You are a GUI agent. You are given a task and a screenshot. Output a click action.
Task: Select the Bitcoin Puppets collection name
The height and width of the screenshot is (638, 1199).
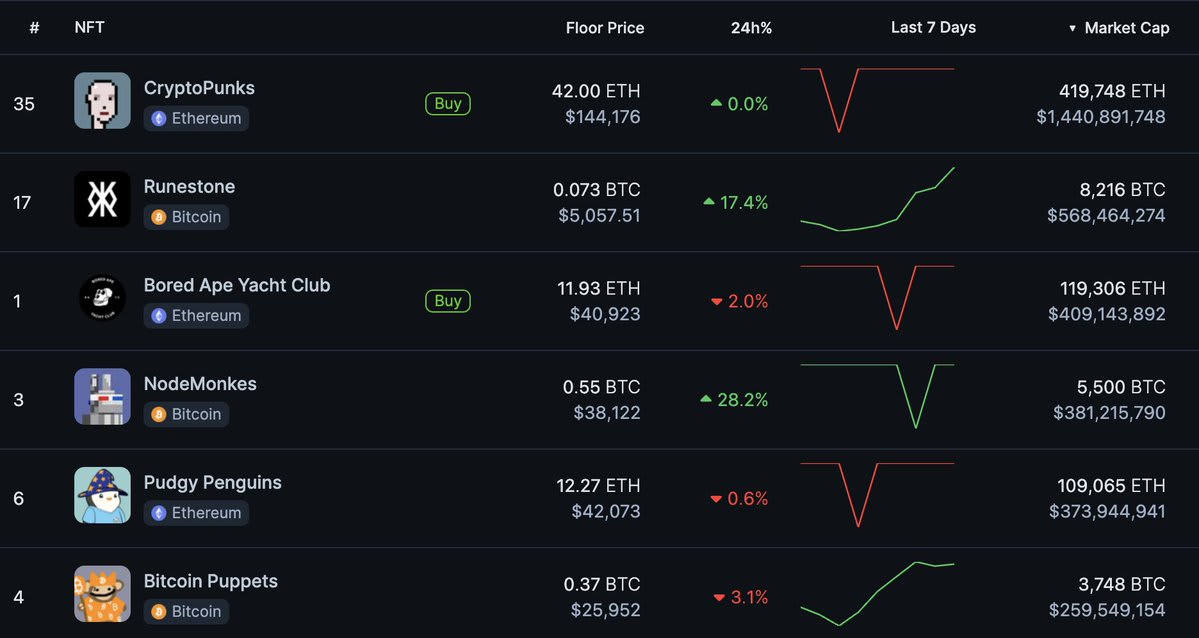pyautogui.click(x=211, y=581)
